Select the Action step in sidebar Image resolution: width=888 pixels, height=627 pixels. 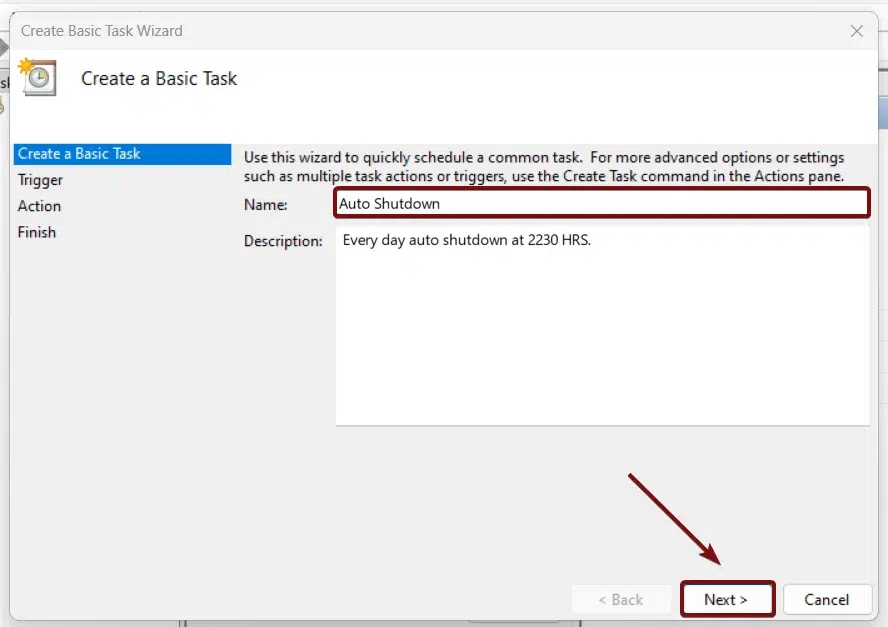click(39, 206)
